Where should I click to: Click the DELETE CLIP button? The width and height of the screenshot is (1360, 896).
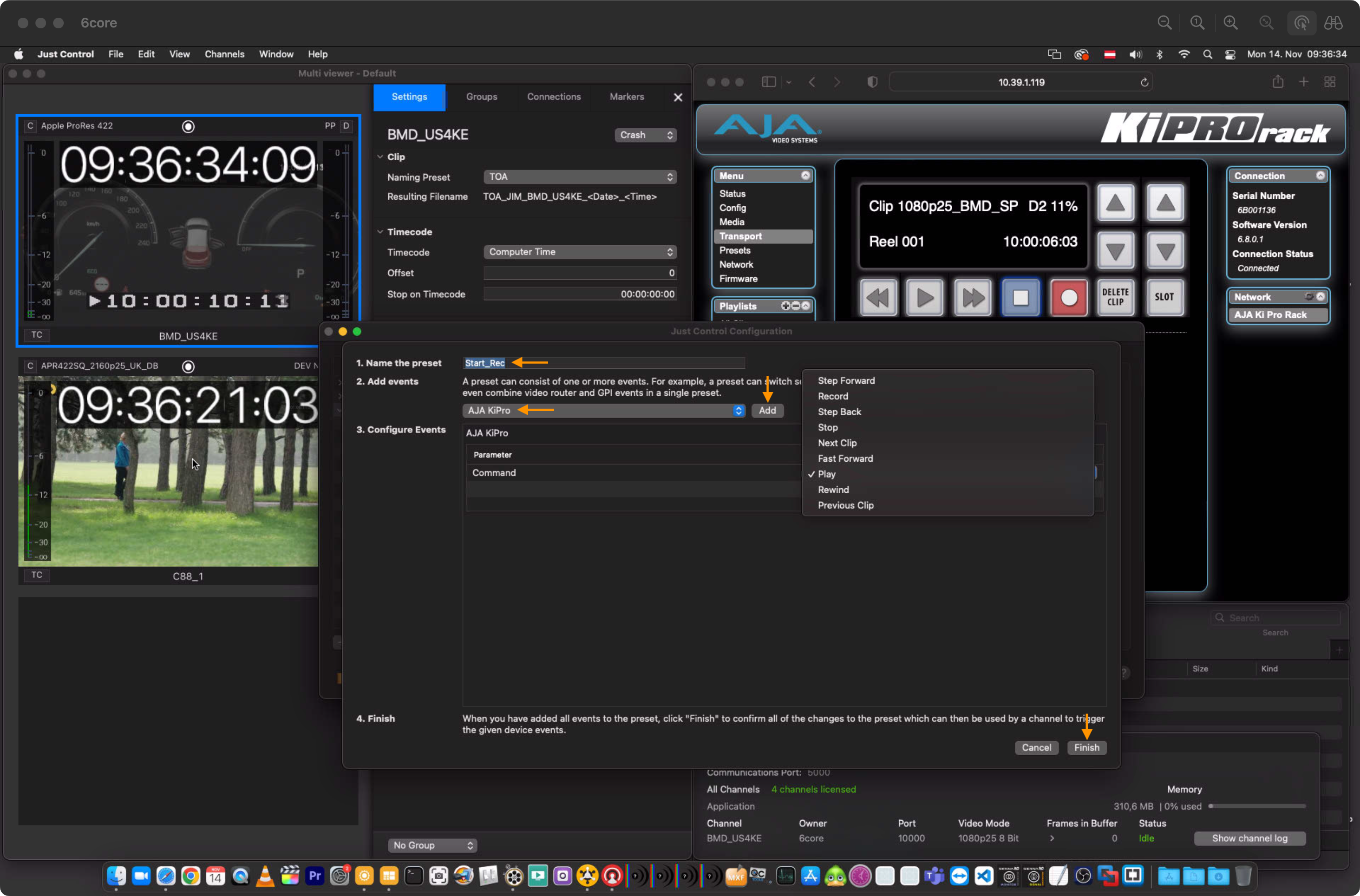(x=1116, y=297)
